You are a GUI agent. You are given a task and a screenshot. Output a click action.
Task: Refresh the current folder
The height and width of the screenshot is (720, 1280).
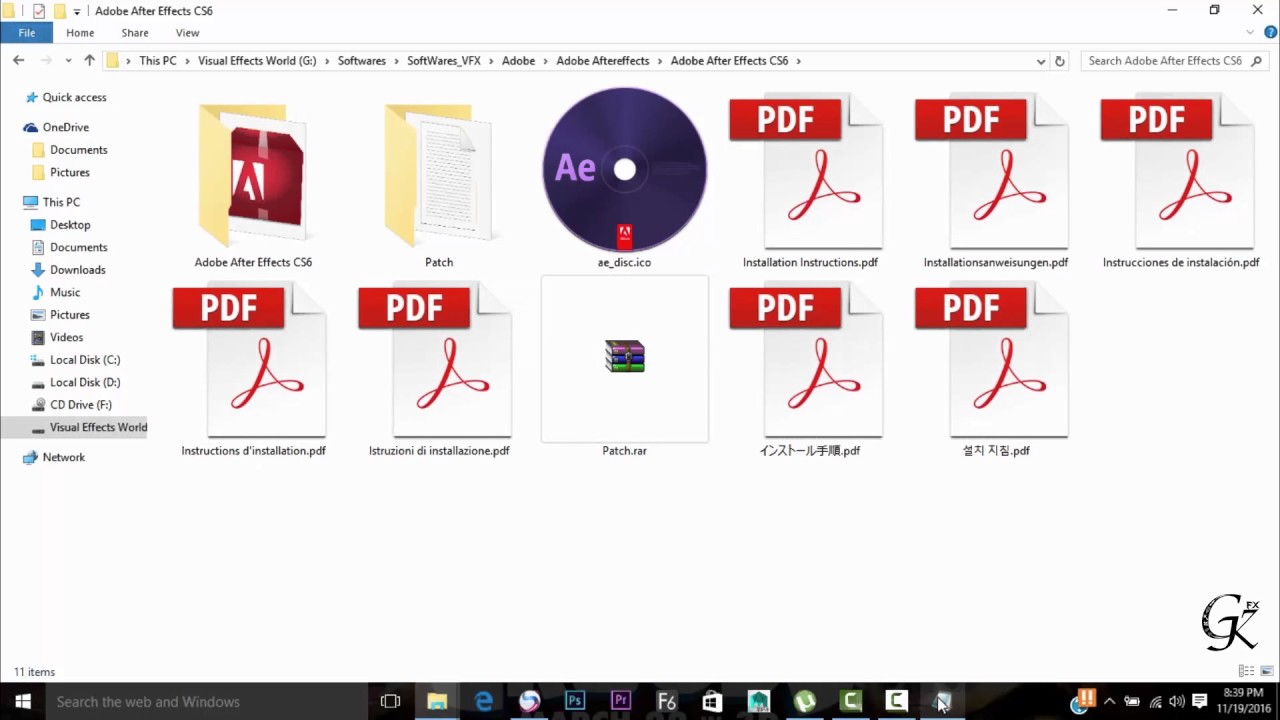1060,61
